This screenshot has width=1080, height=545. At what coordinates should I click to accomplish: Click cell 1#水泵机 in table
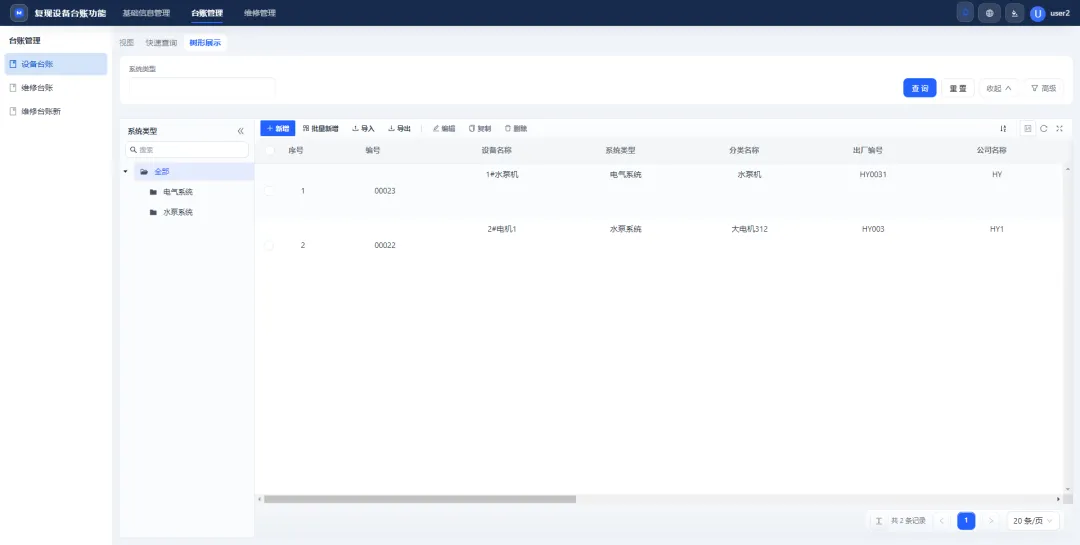[502, 175]
